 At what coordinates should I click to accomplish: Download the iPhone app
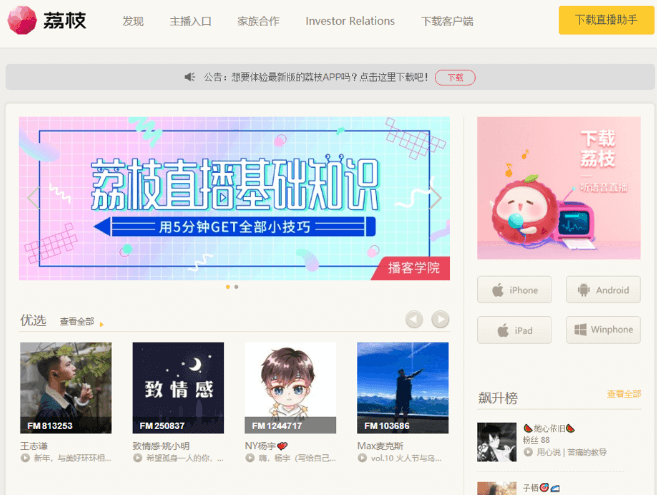click(x=514, y=290)
